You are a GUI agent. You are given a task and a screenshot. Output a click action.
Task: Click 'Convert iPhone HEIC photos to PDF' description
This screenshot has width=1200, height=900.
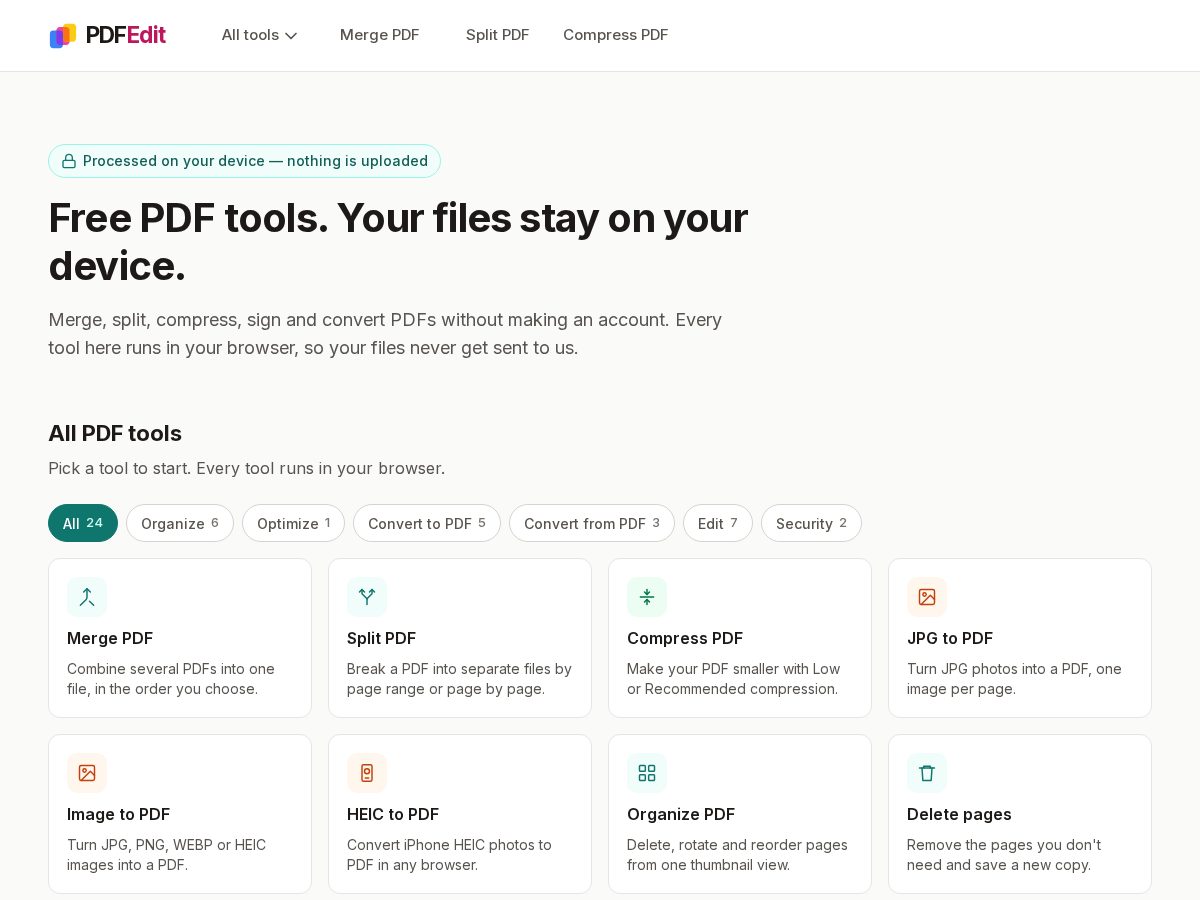click(x=449, y=855)
